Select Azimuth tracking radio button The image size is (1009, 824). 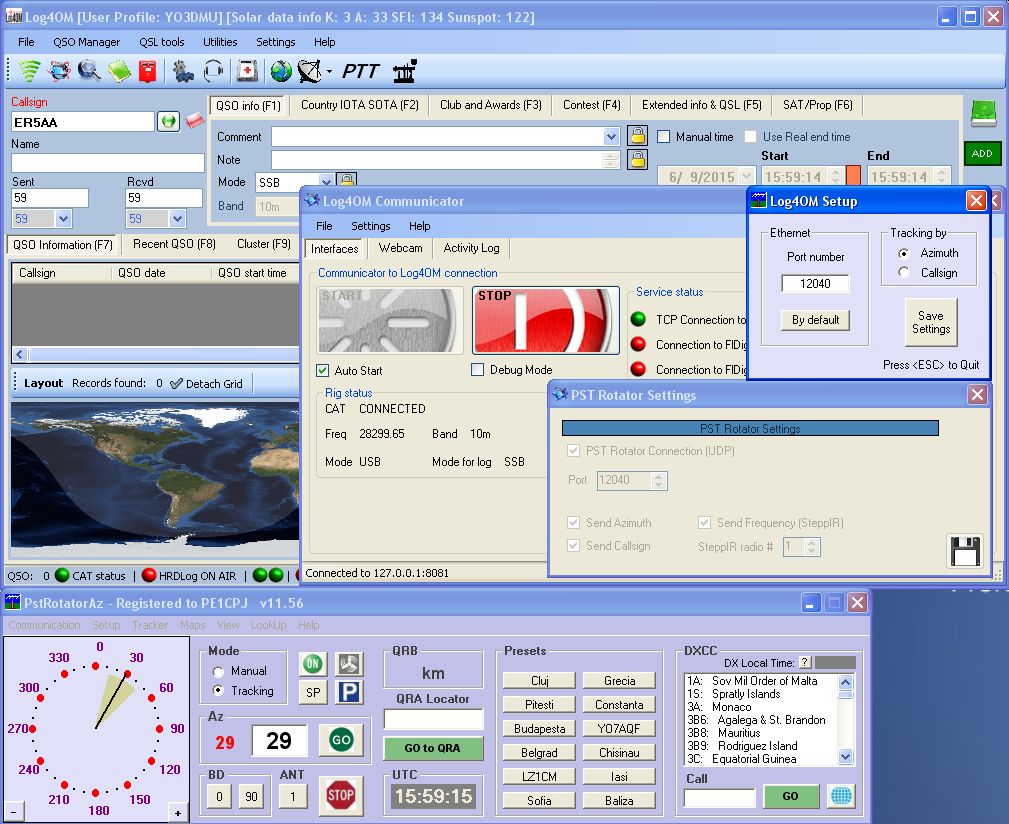pyautogui.click(x=903, y=253)
